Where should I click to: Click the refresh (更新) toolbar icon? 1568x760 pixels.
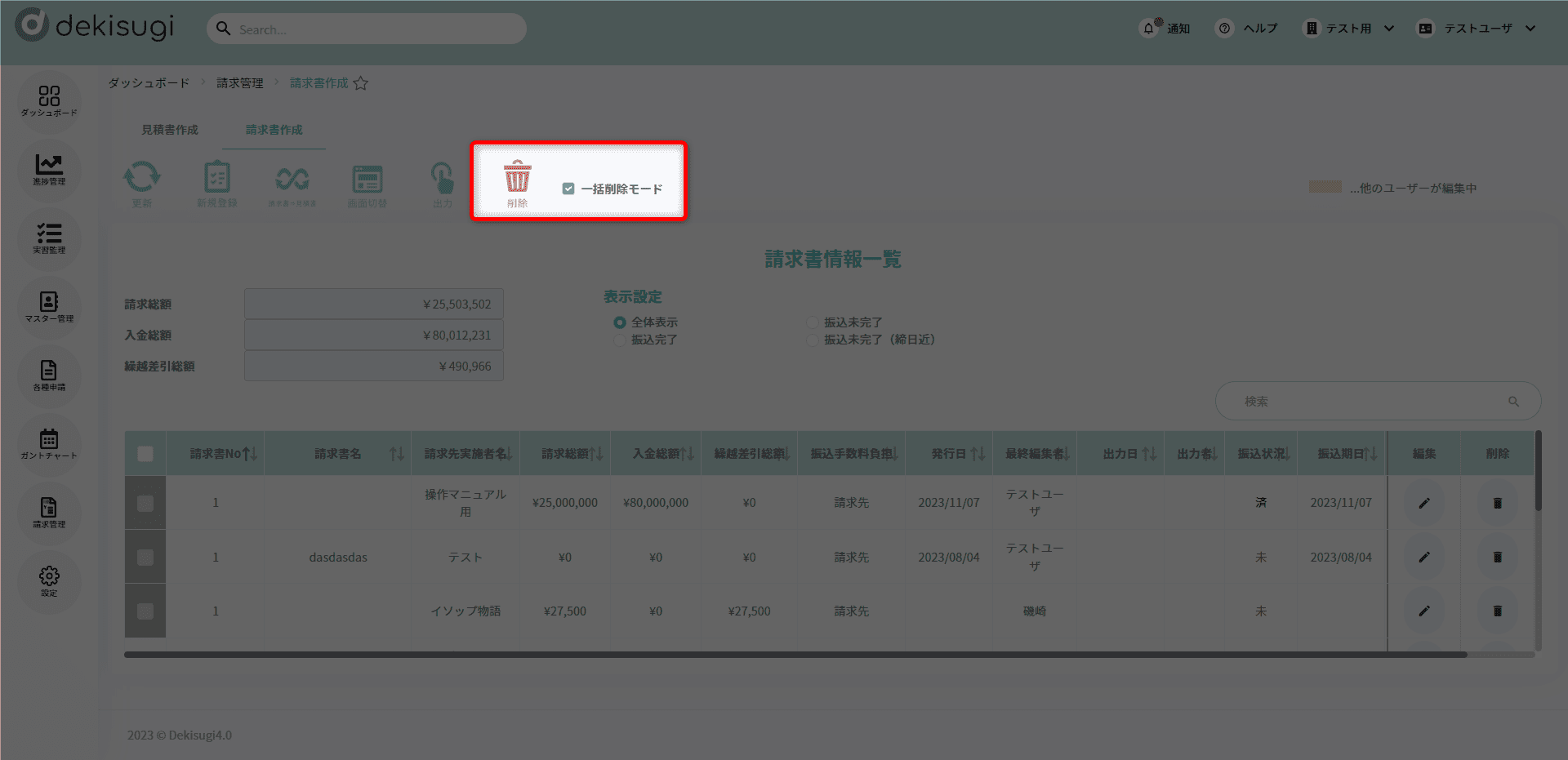click(x=142, y=177)
